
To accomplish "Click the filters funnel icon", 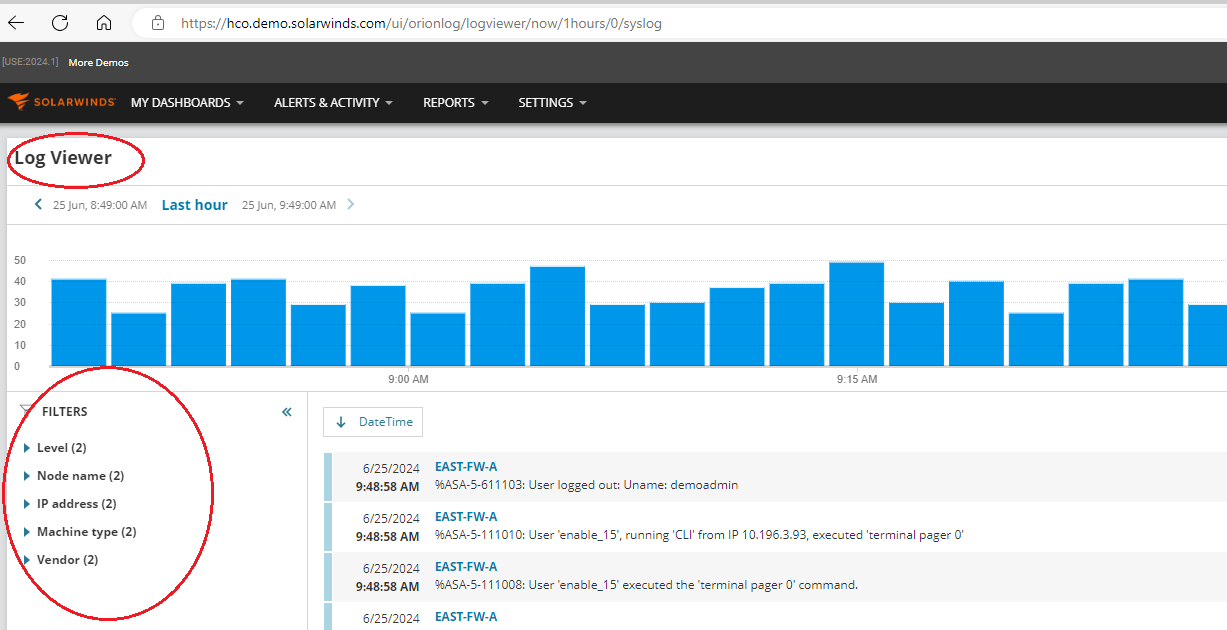I will 26,412.
